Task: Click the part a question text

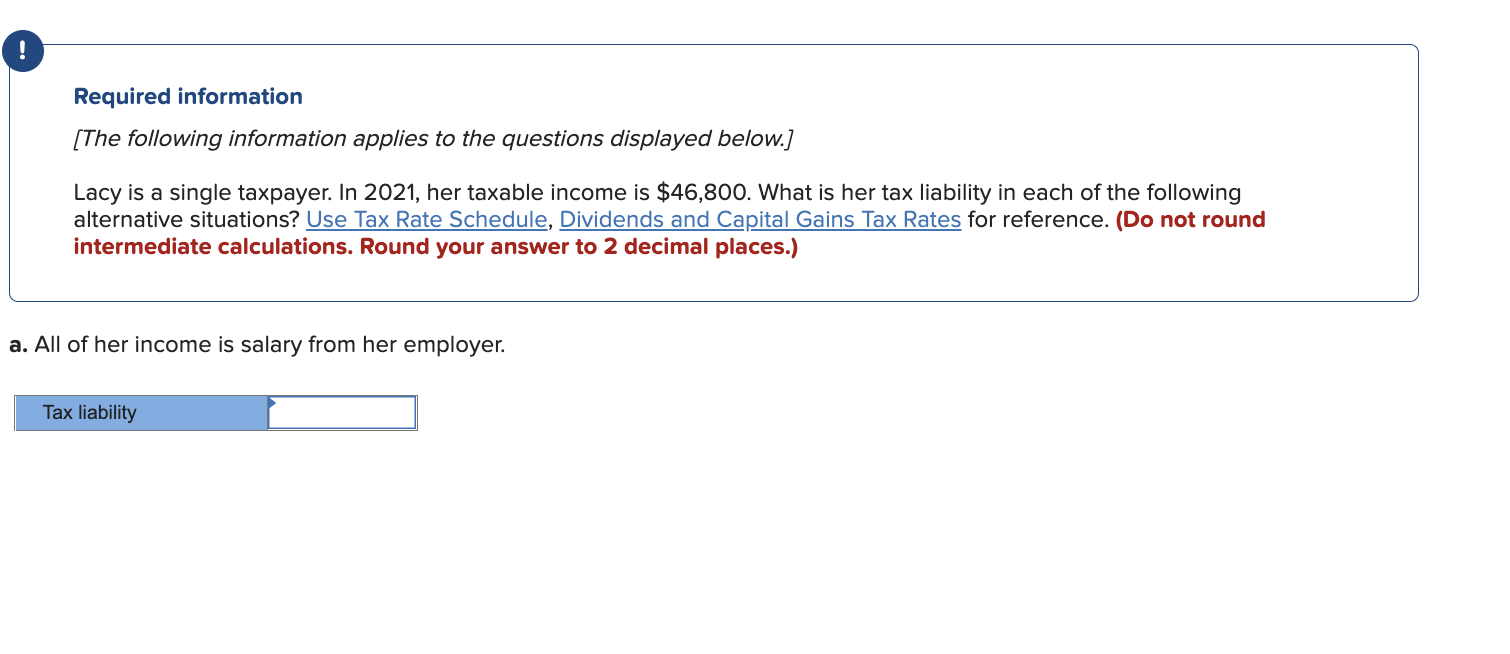Action: [257, 344]
